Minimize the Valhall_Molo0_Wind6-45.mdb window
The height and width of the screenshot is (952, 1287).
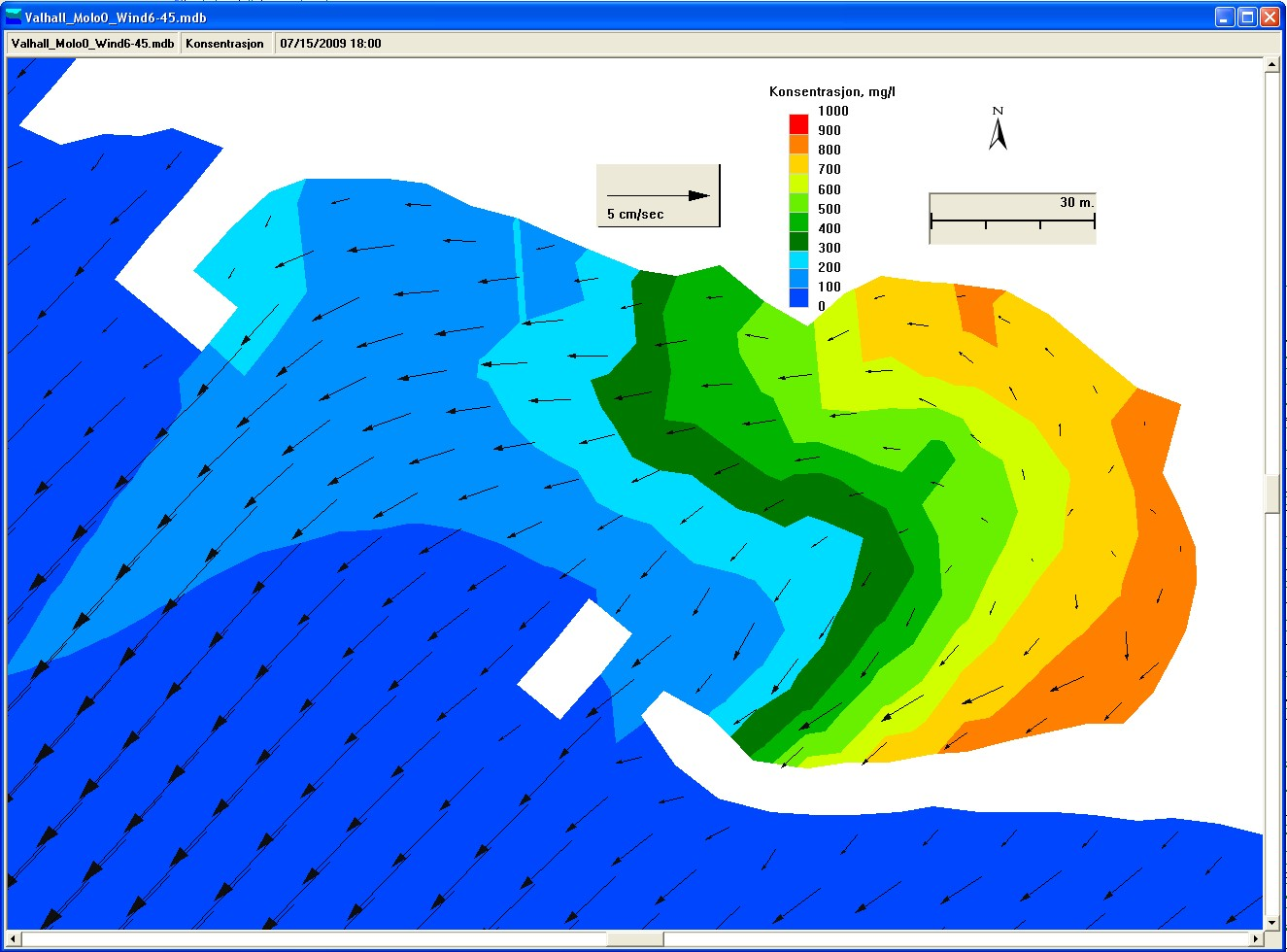coord(1225,17)
